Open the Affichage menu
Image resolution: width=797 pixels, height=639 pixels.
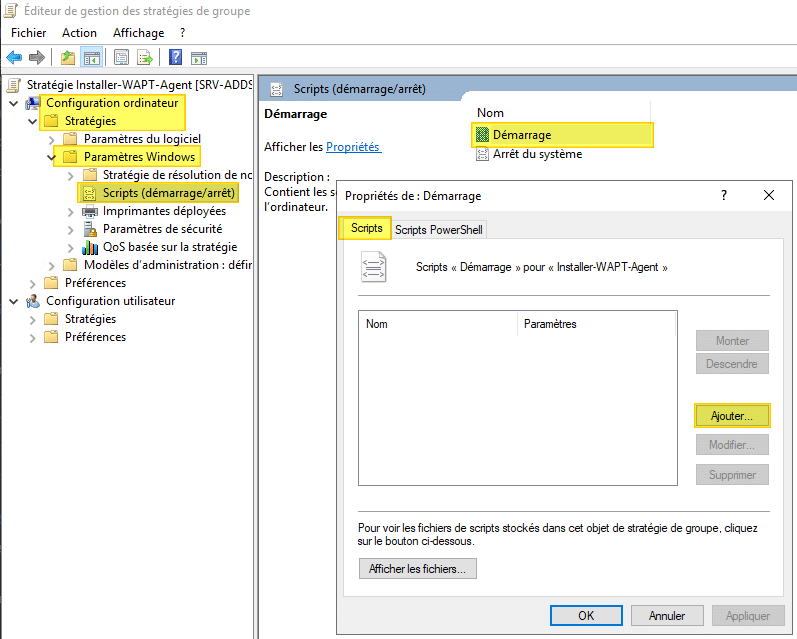pyautogui.click(x=138, y=33)
